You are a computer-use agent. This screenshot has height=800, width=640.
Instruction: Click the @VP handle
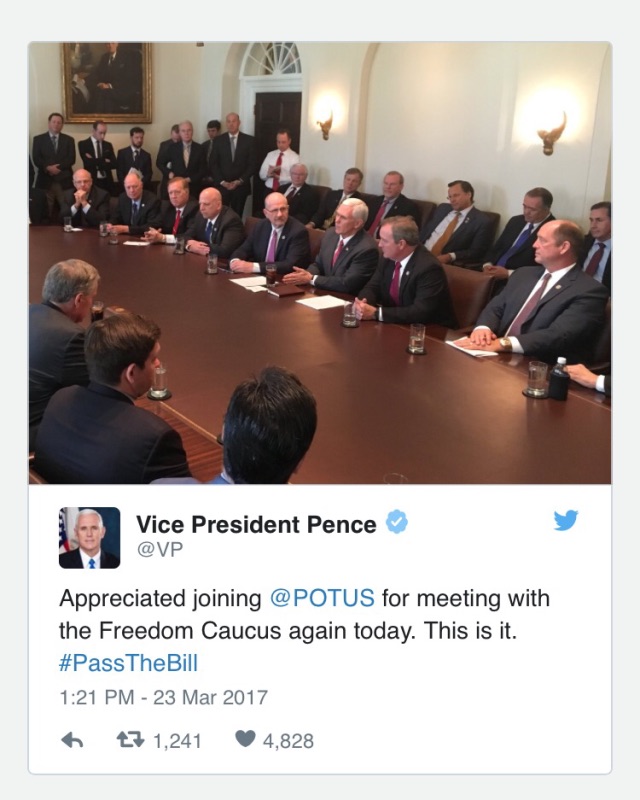(160, 550)
